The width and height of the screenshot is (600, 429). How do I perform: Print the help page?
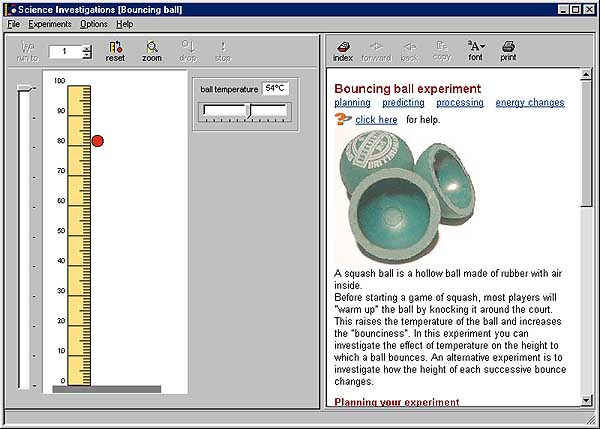pos(509,51)
